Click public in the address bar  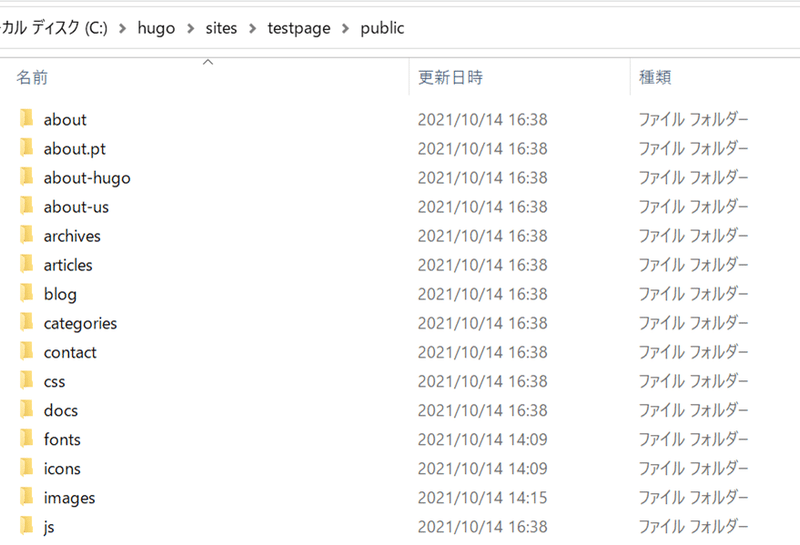(x=382, y=29)
